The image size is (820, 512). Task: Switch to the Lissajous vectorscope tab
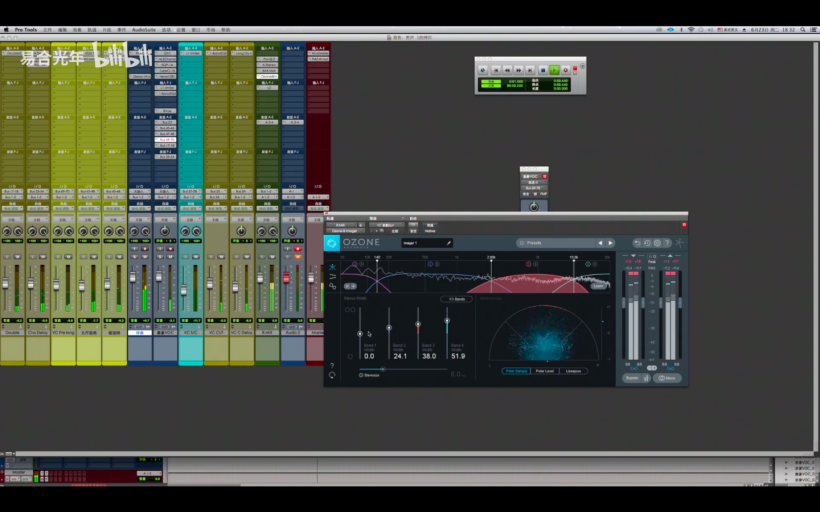[574, 371]
